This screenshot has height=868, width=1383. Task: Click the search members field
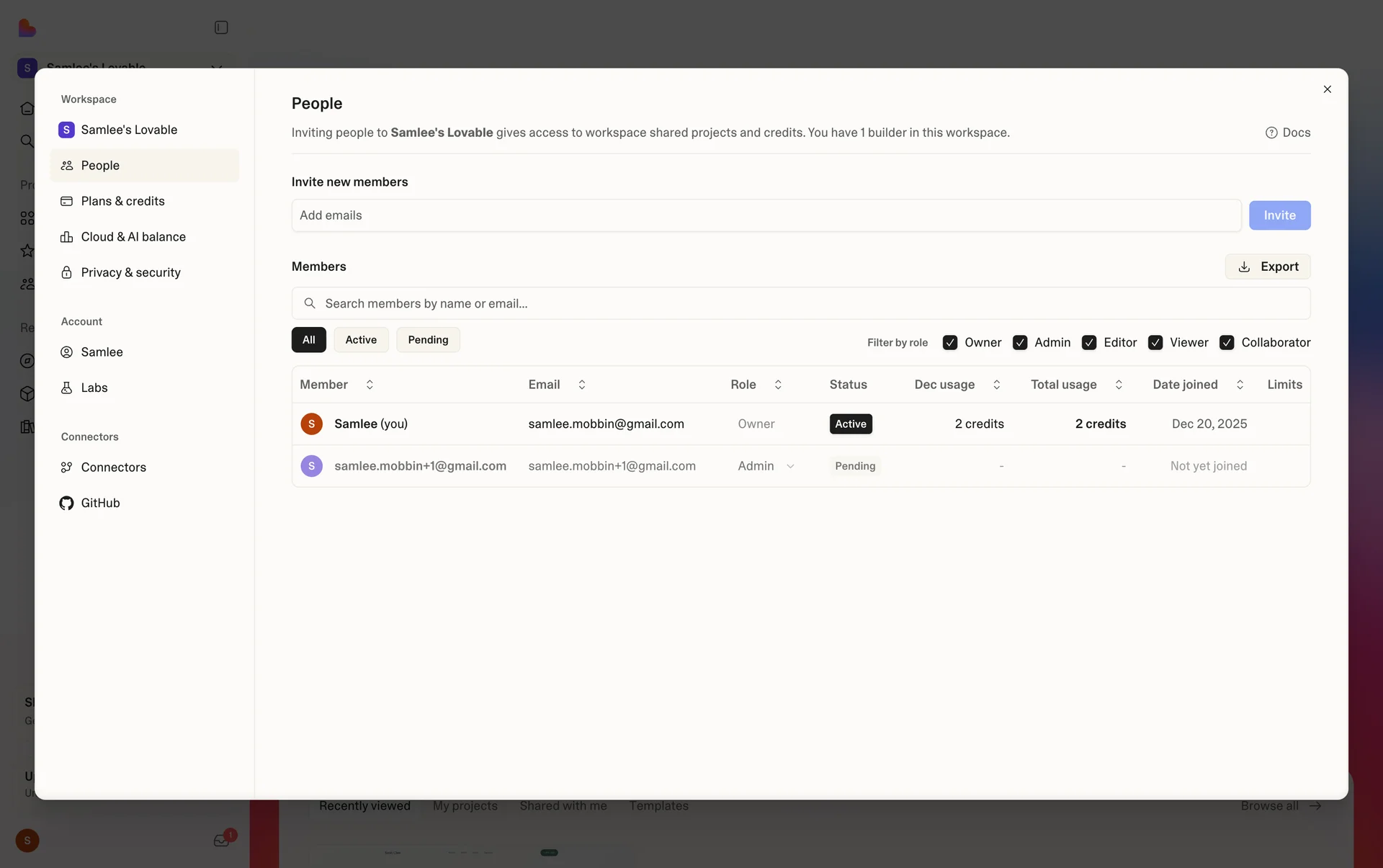pyautogui.click(x=800, y=303)
